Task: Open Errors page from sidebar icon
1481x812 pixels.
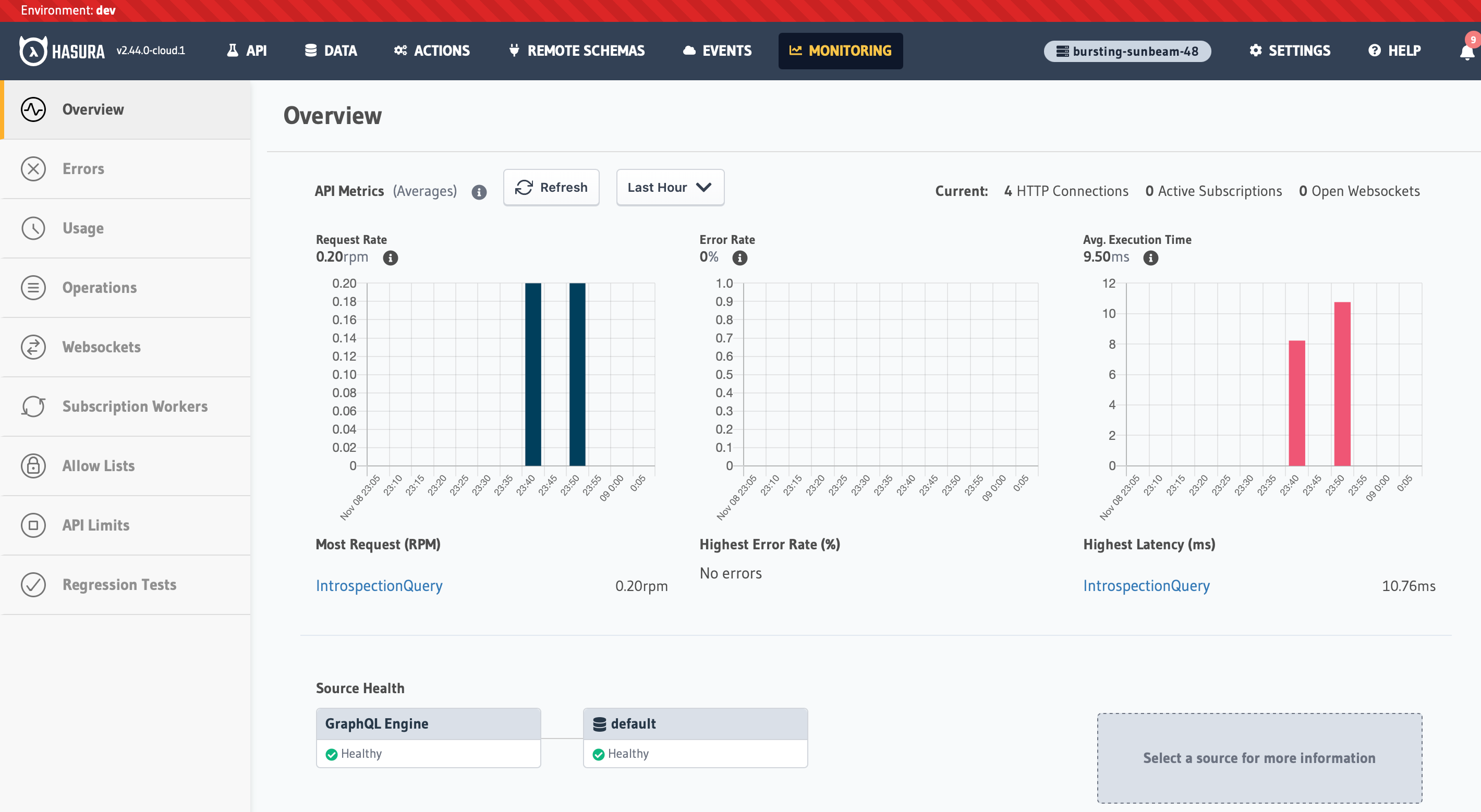Action: (33, 169)
